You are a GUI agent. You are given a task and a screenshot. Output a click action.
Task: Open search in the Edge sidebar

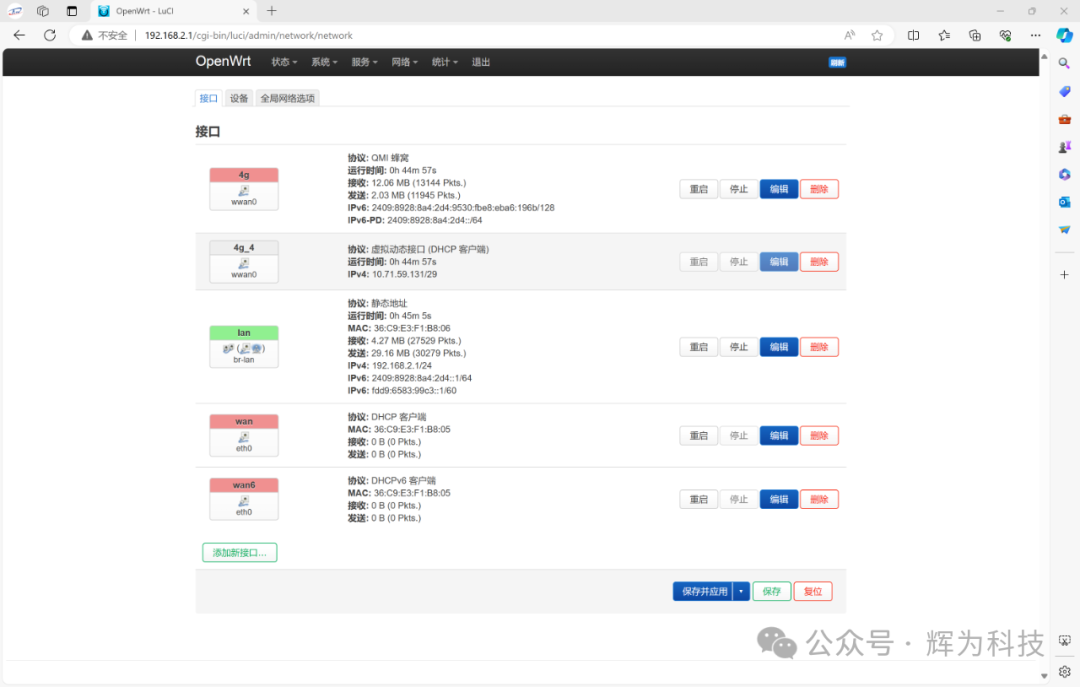click(x=1063, y=62)
